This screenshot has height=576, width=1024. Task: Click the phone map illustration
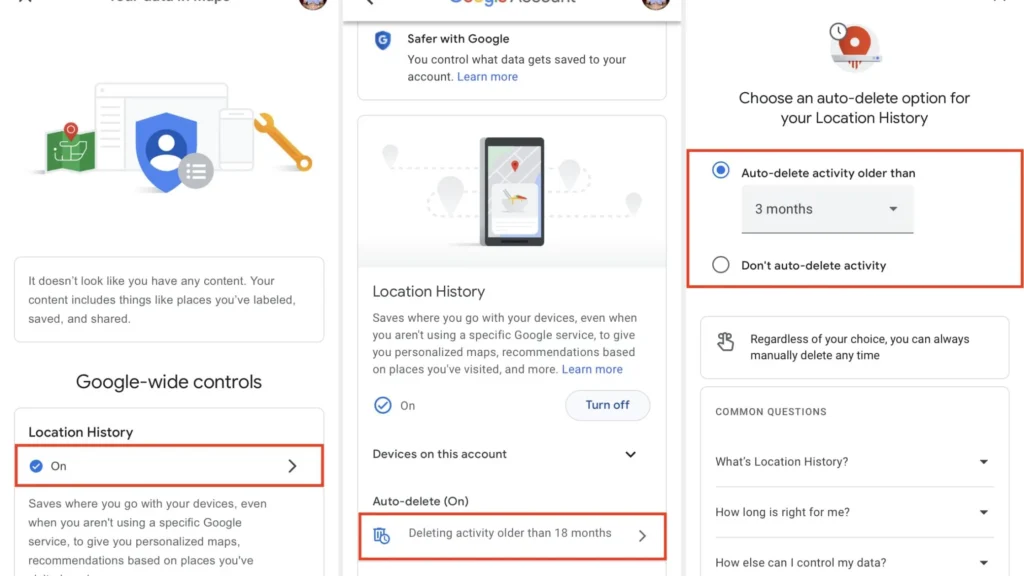511,191
